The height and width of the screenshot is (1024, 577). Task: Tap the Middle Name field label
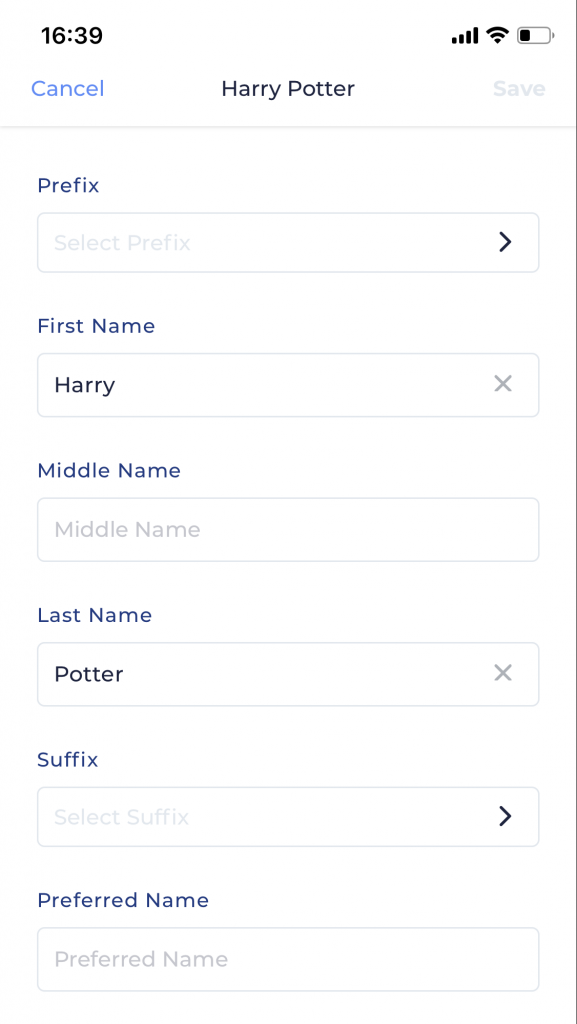[109, 471]
